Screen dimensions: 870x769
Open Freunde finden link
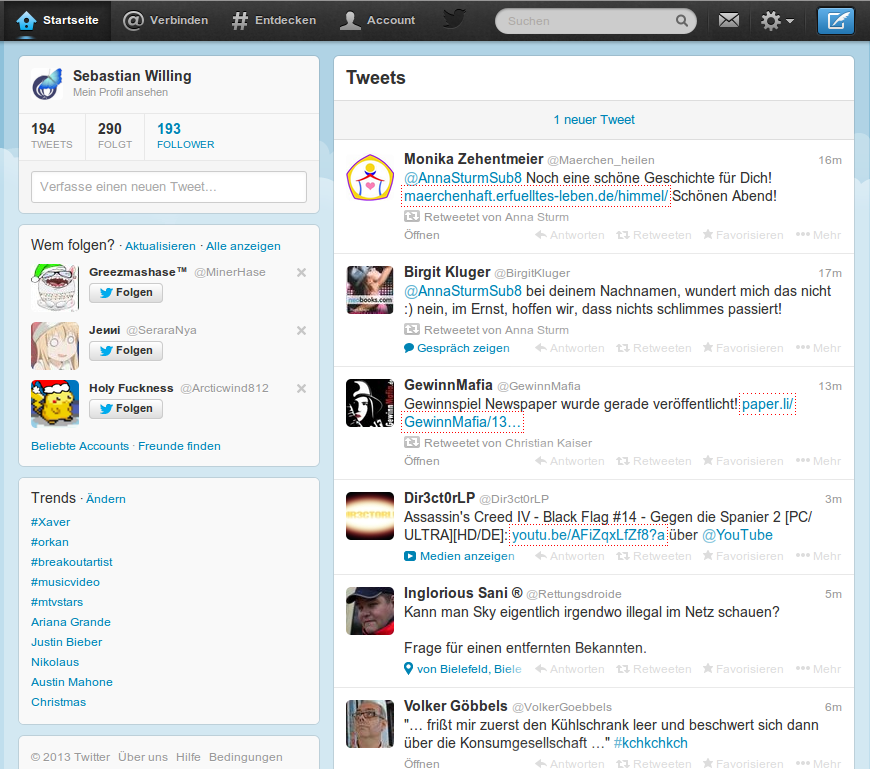pyautogui.click(x=179, y=446)
